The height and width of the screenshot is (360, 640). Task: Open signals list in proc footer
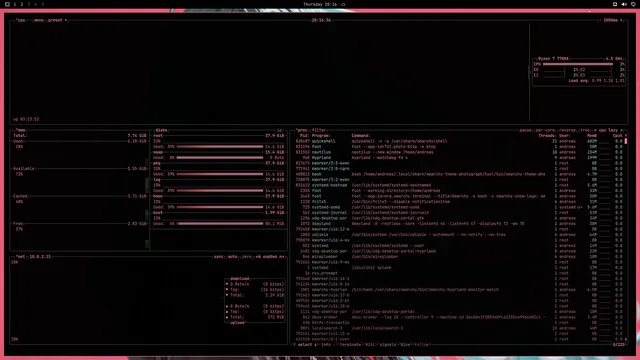coord(388,344)
